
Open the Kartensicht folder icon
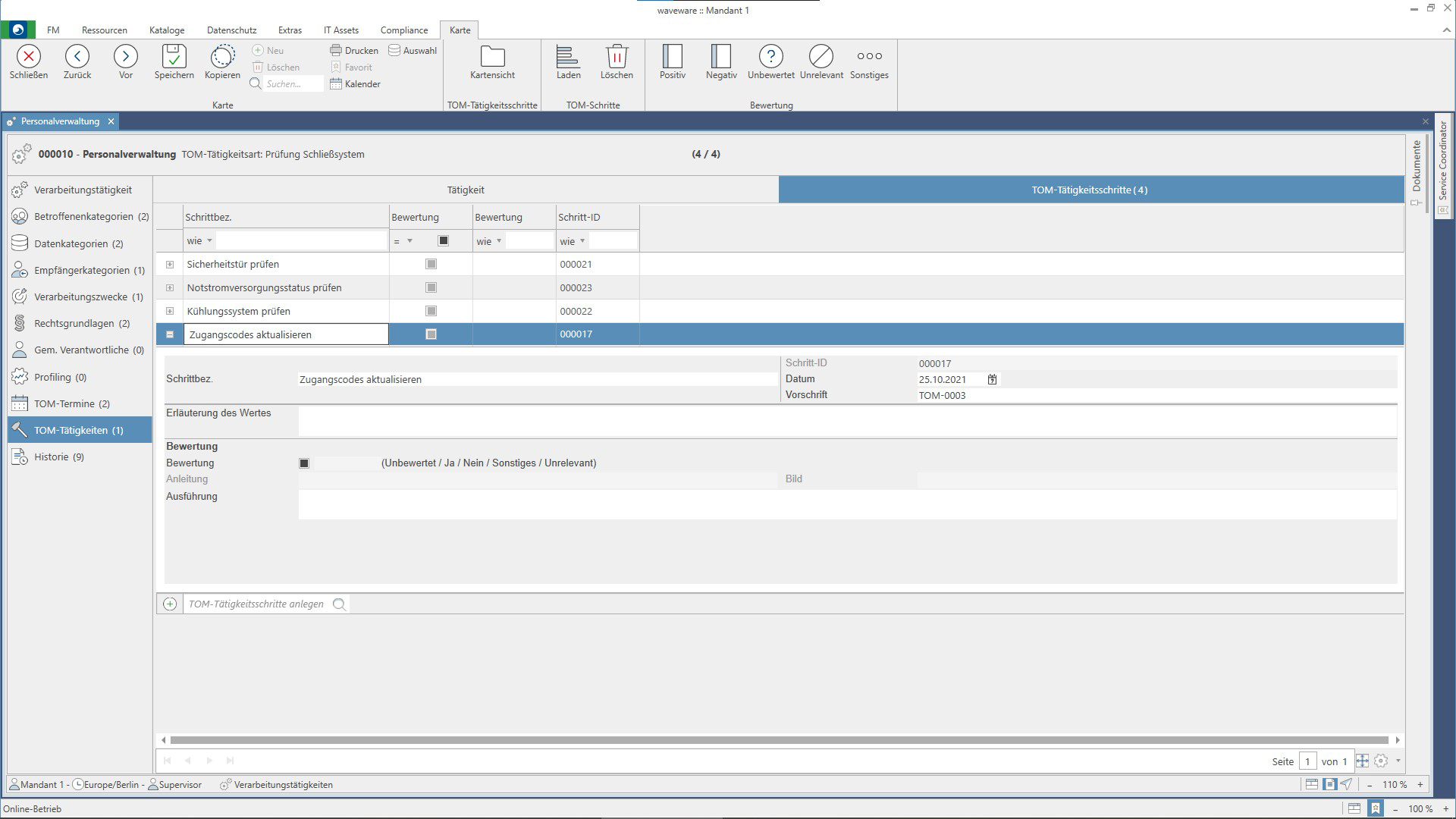click(x=492, y=57)
